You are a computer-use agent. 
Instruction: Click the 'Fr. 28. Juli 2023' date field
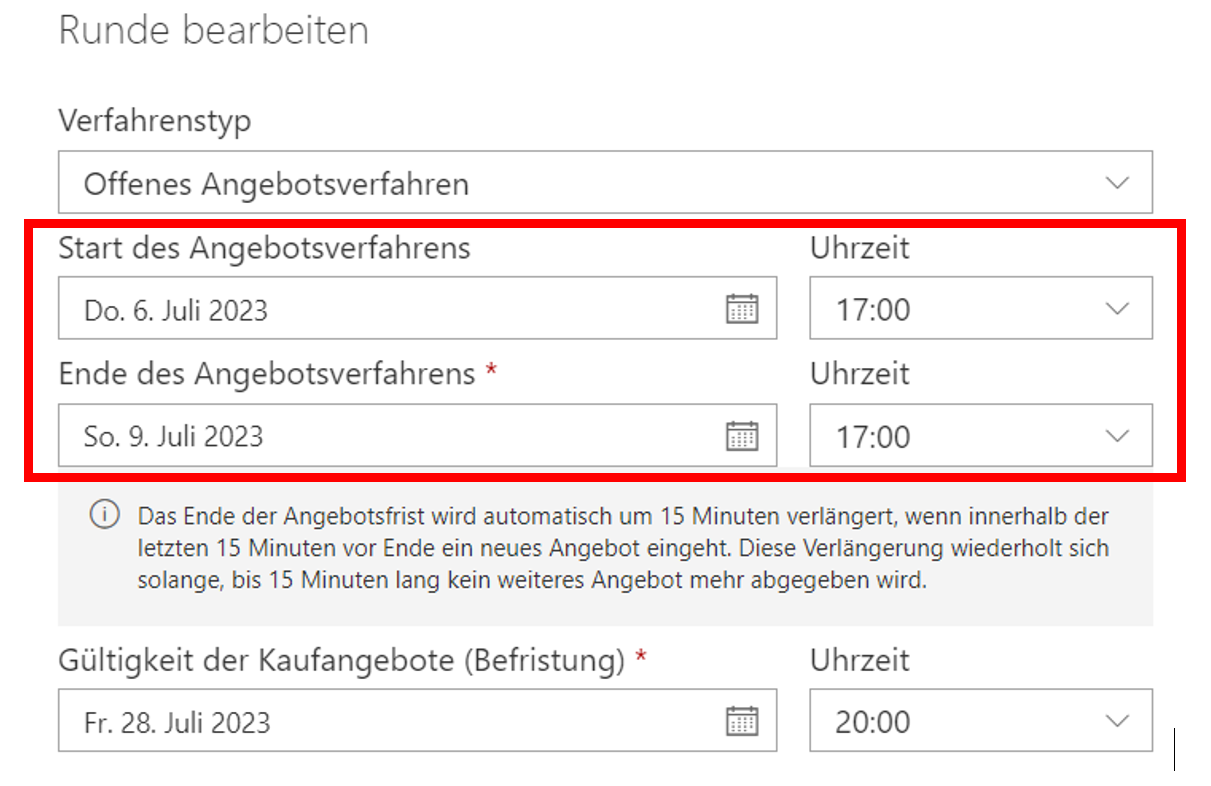tap(177, 722)
